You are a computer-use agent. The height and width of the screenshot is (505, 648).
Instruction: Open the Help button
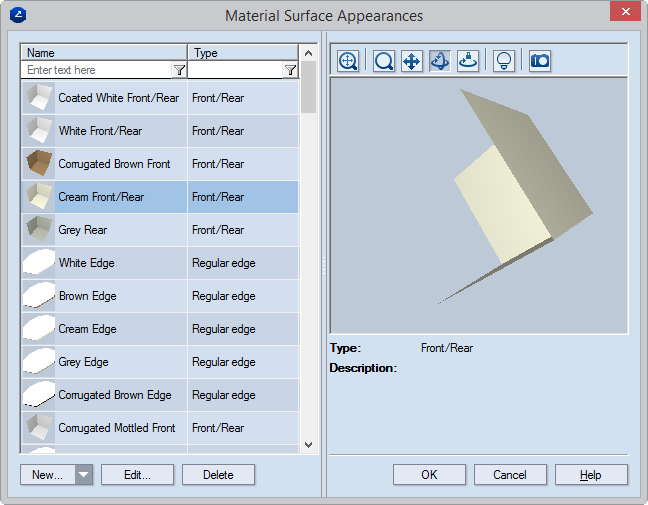click(x=591, y=474)
